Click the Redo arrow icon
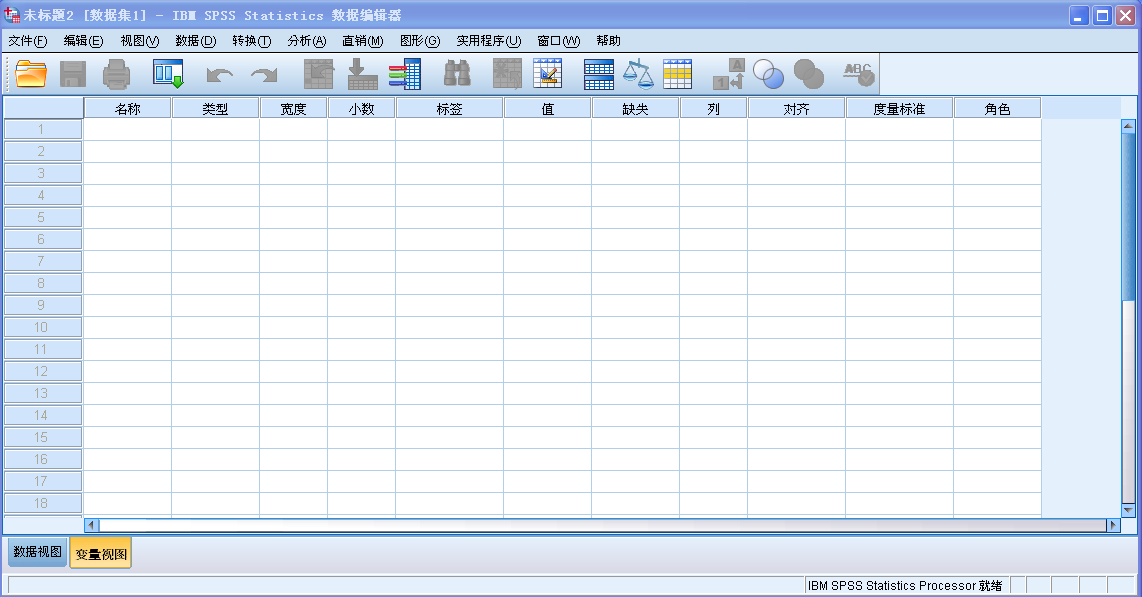Image resolution: width=1142 pixels, height=597 pixels. [x=264, y=74]
